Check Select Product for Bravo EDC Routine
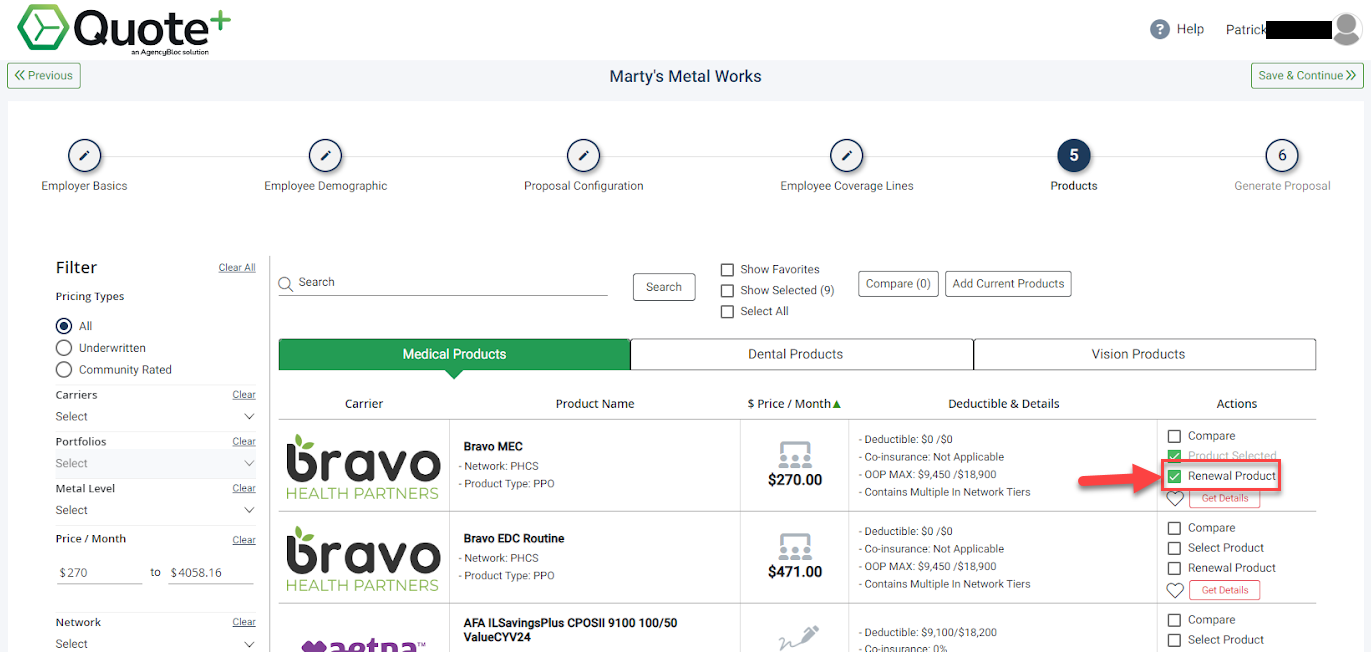 click(1174, 548)
